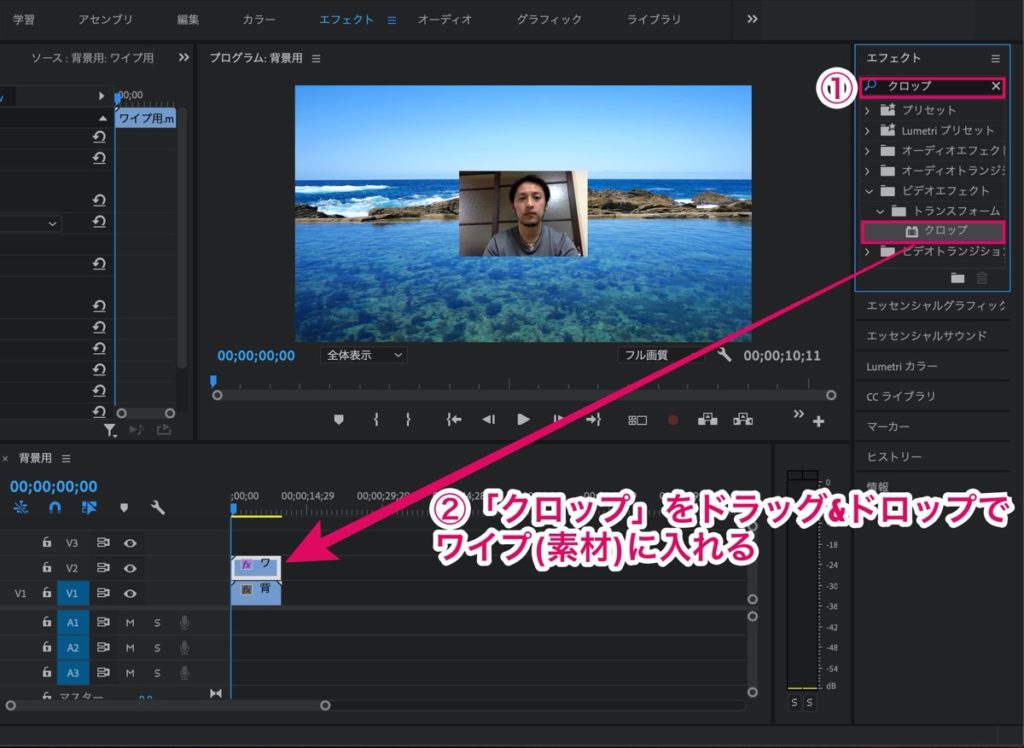Open the グラフィック workspace tab

click(x=549, y=19)
